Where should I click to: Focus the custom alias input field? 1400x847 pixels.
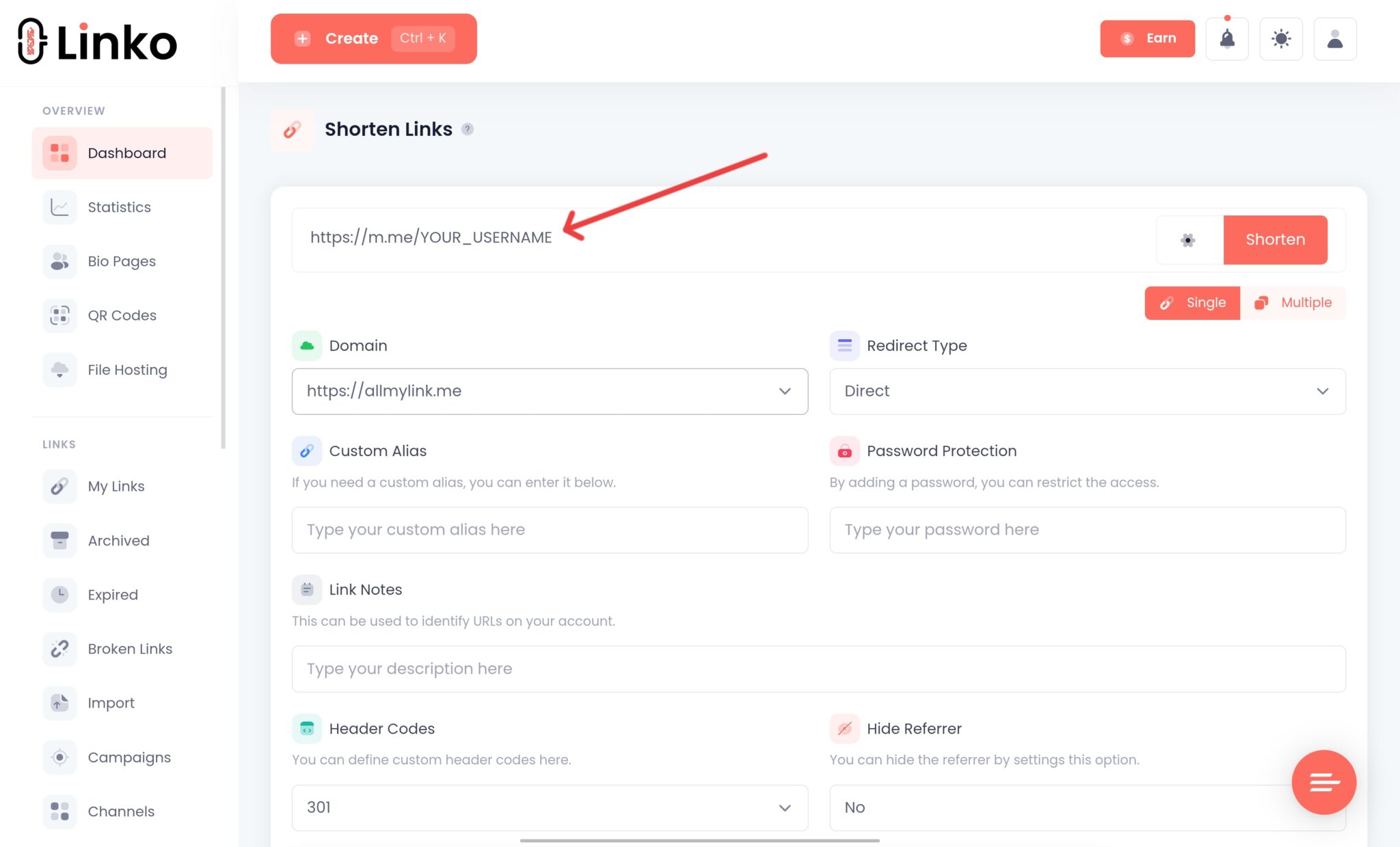click(x=550, y=530)
